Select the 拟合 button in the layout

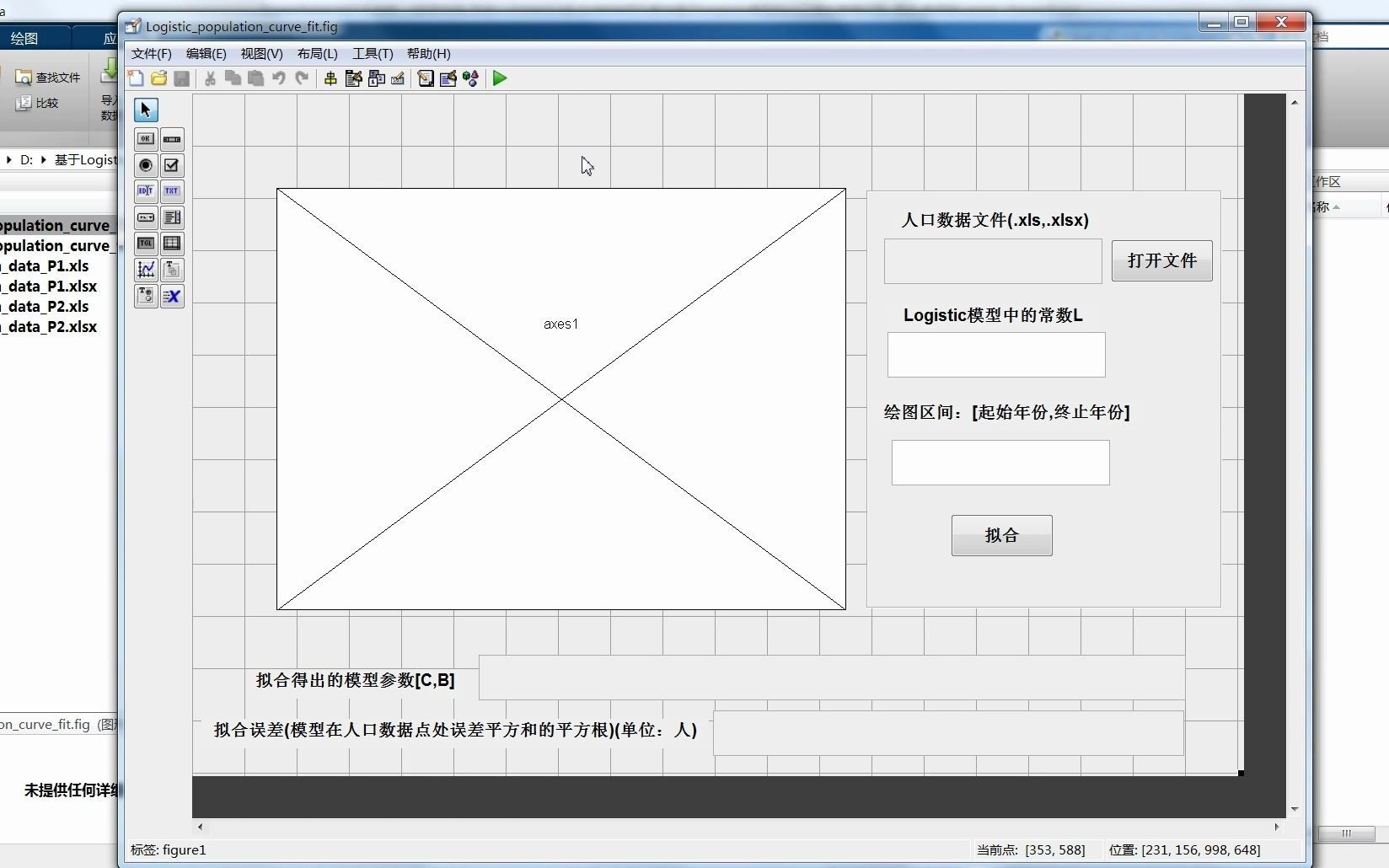[1002, 535]
